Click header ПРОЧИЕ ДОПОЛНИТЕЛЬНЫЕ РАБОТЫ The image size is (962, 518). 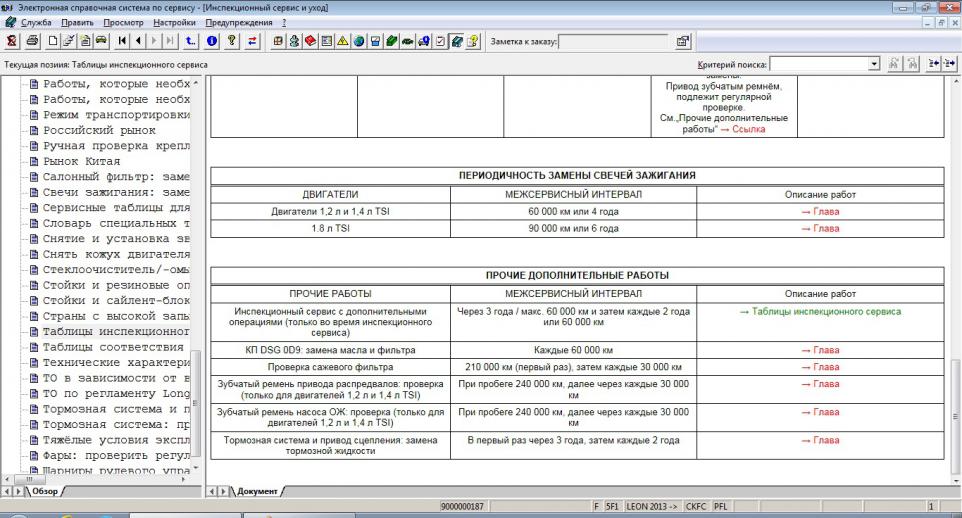pyautogui.click(x=577, y=275)
